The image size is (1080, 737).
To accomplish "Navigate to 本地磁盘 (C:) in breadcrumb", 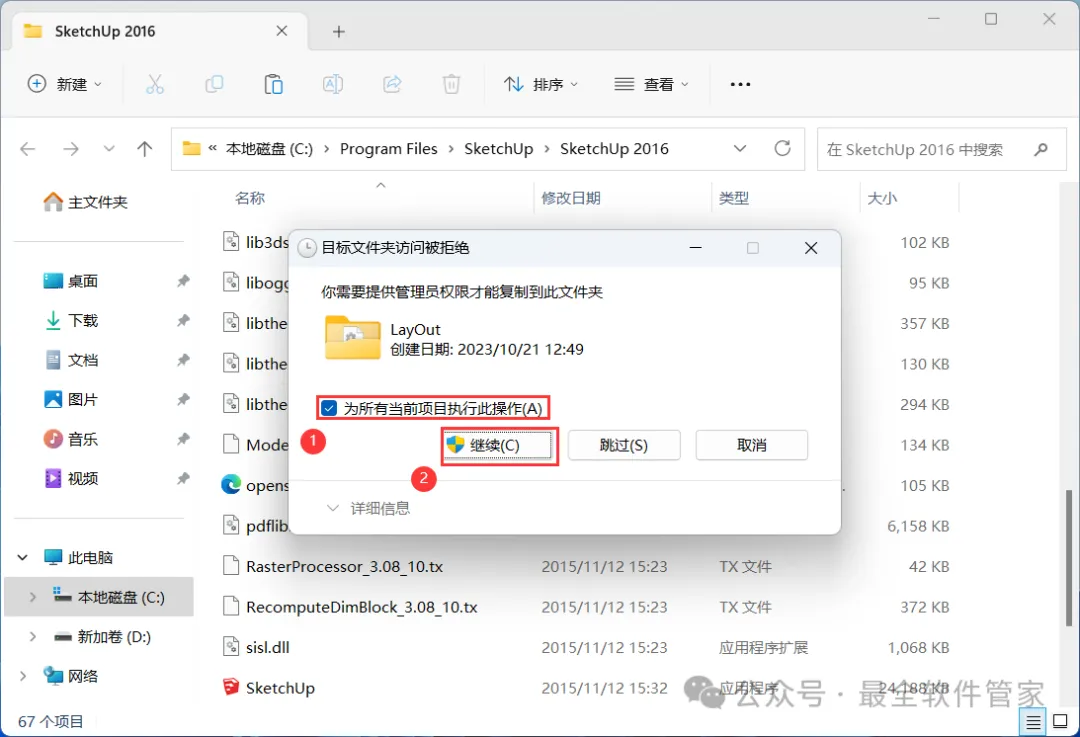I will [x=269, y=149].
